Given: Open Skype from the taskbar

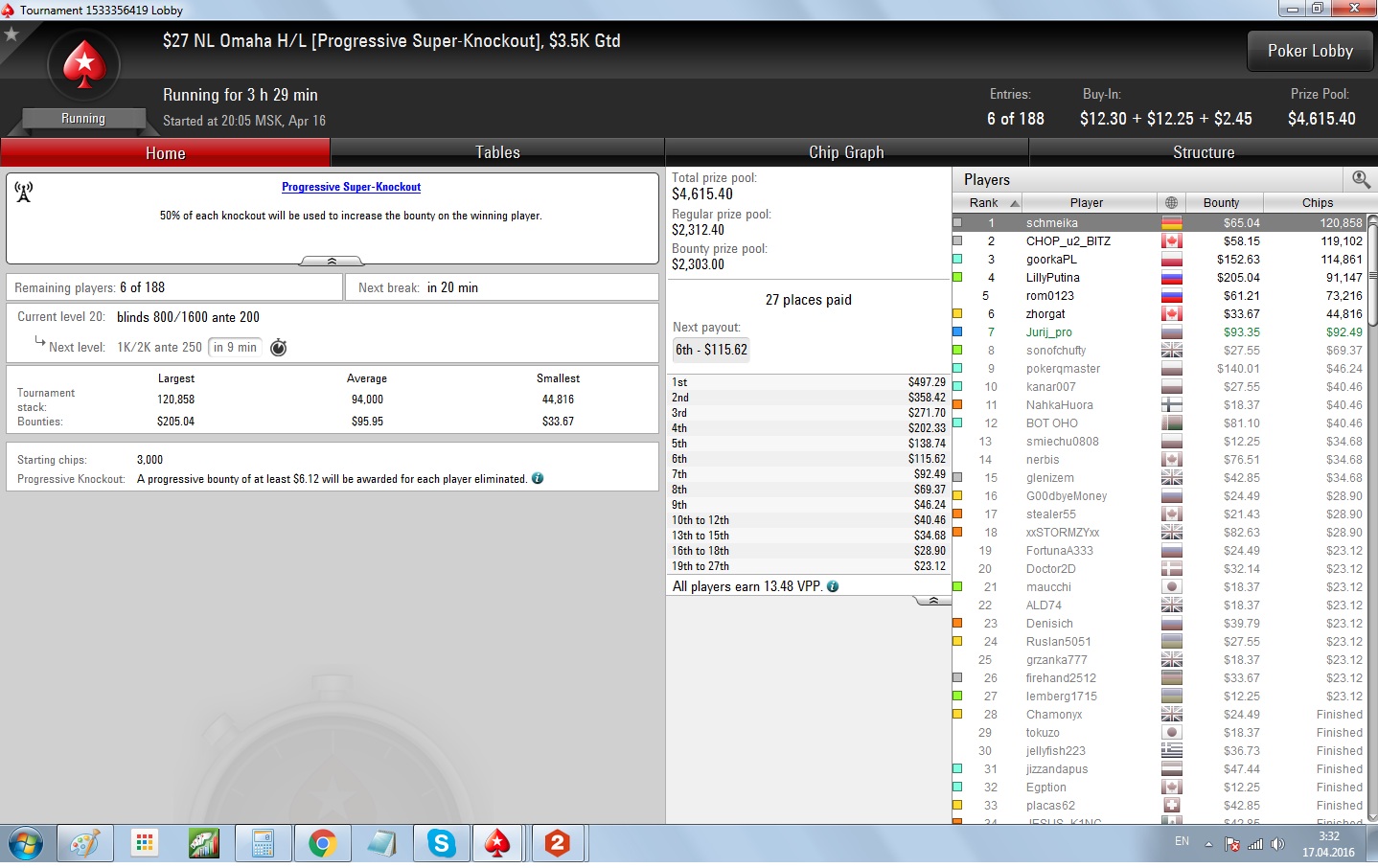Looking at the screenshot, I should 442,844.
